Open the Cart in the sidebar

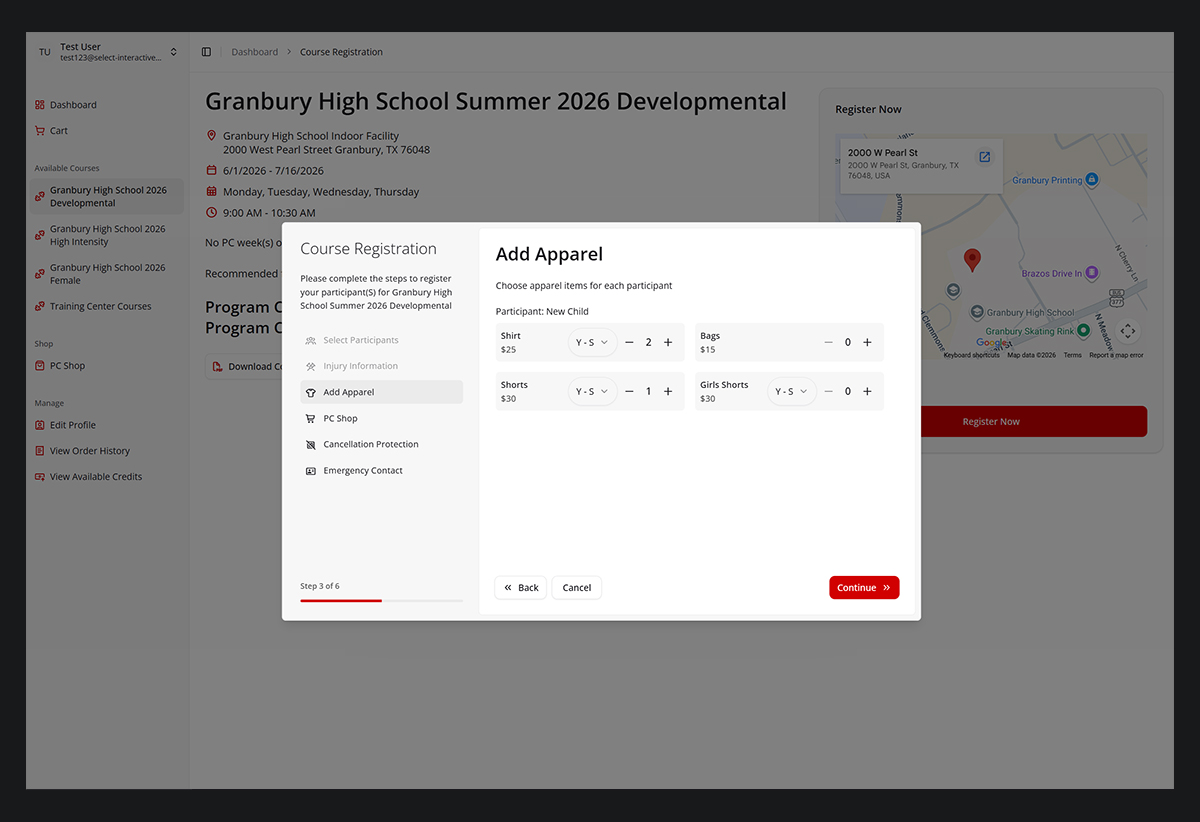pos(57,130)
